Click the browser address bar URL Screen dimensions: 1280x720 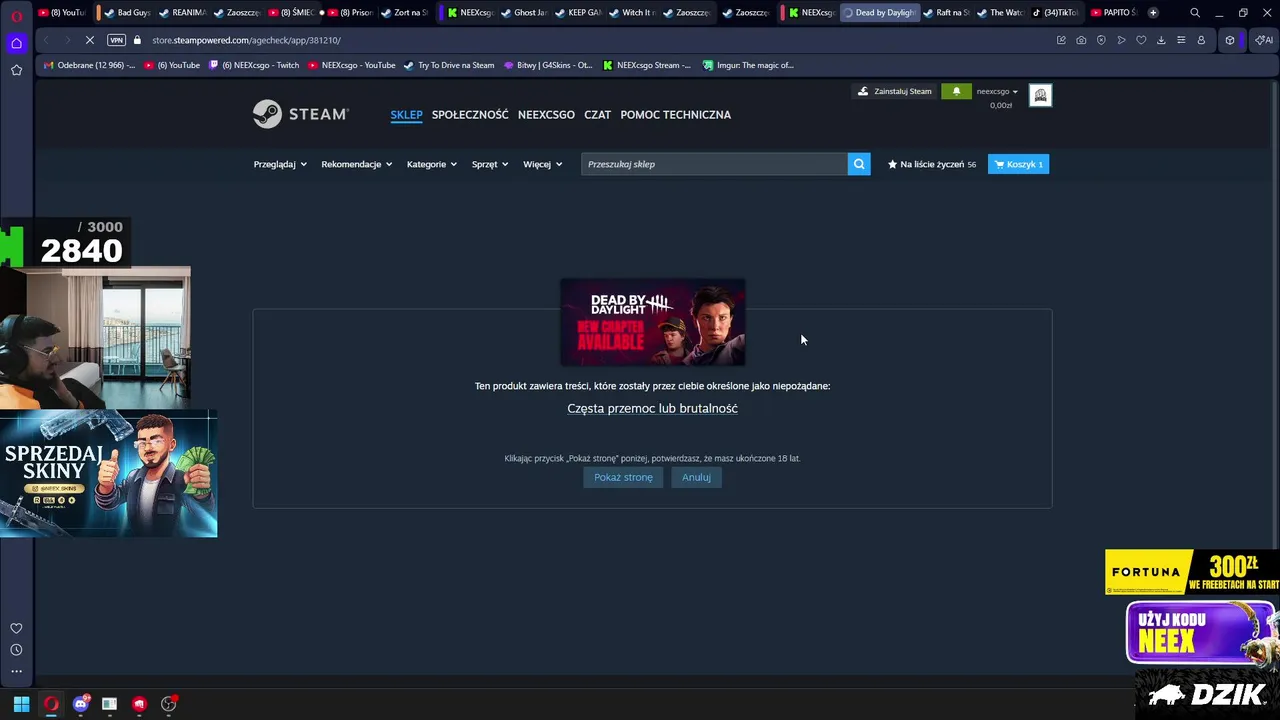246,40
